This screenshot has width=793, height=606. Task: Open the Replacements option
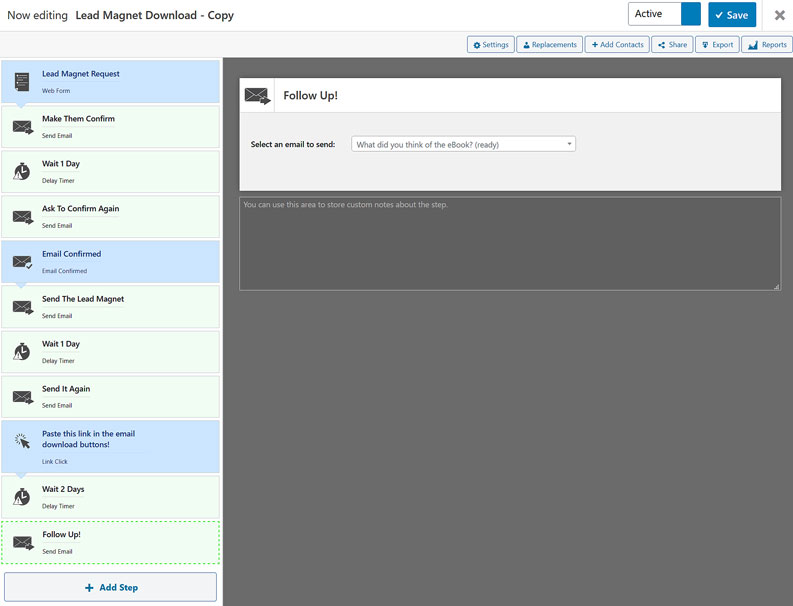coord(550,45)
